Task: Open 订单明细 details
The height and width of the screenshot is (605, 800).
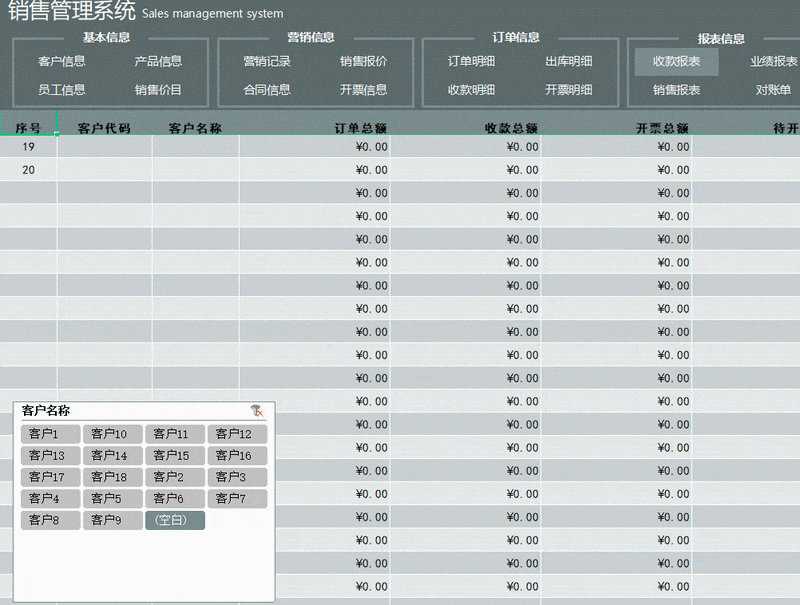Action: [471, 61]
